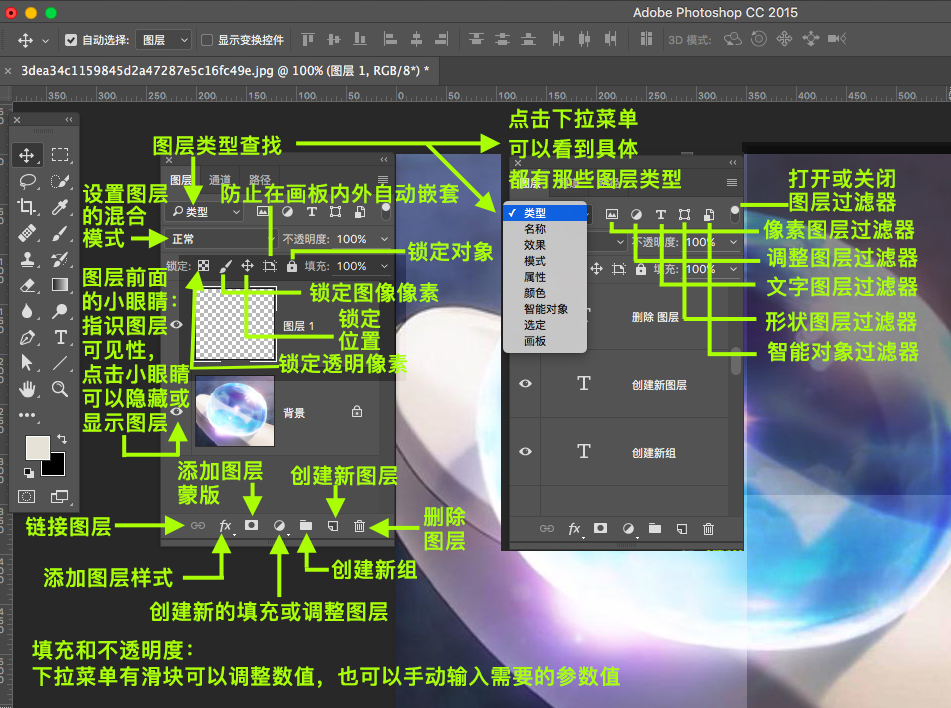Add a layer mask
This screenshot has width=951, height=708.
(252, 525)
